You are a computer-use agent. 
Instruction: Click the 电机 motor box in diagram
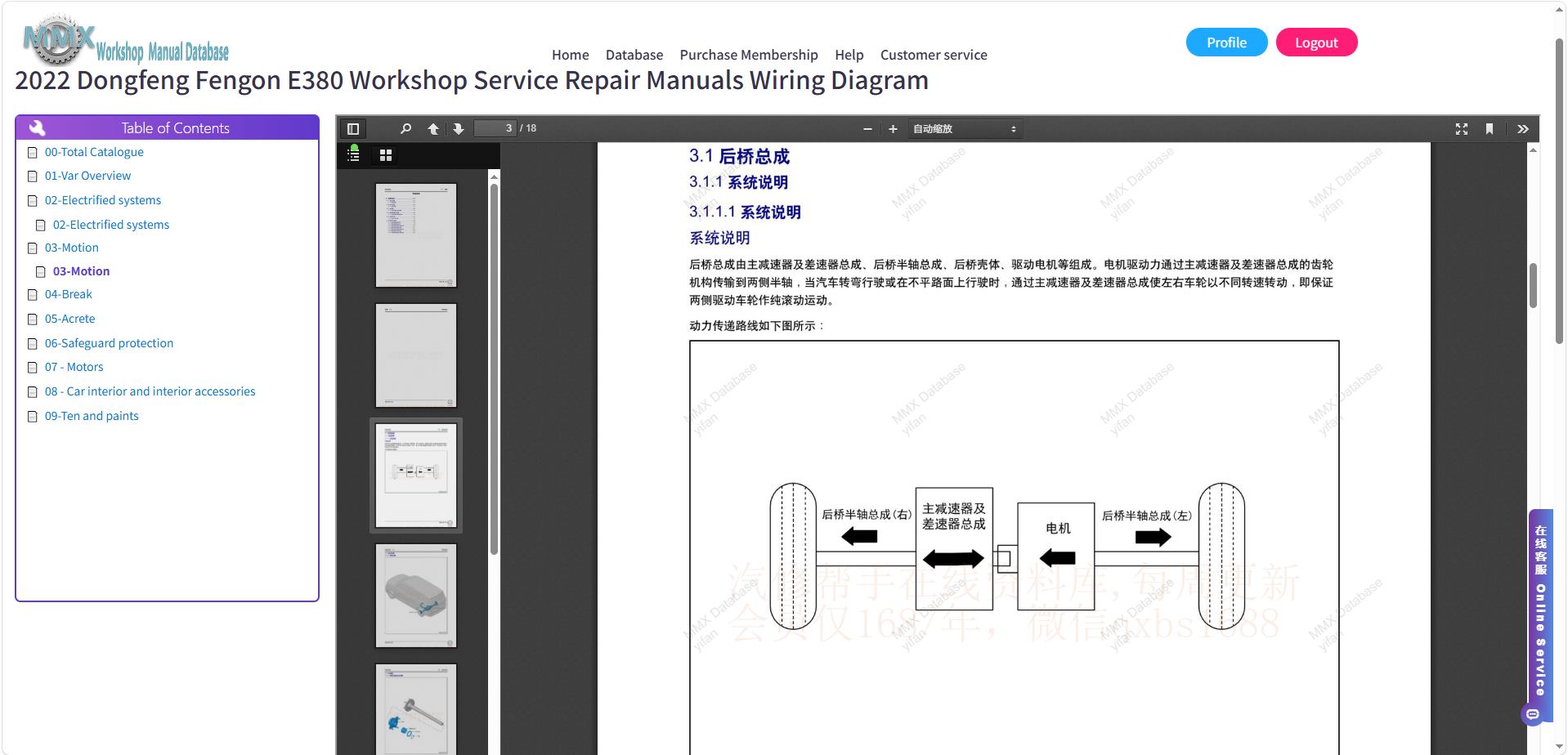tap(1056, 556)
